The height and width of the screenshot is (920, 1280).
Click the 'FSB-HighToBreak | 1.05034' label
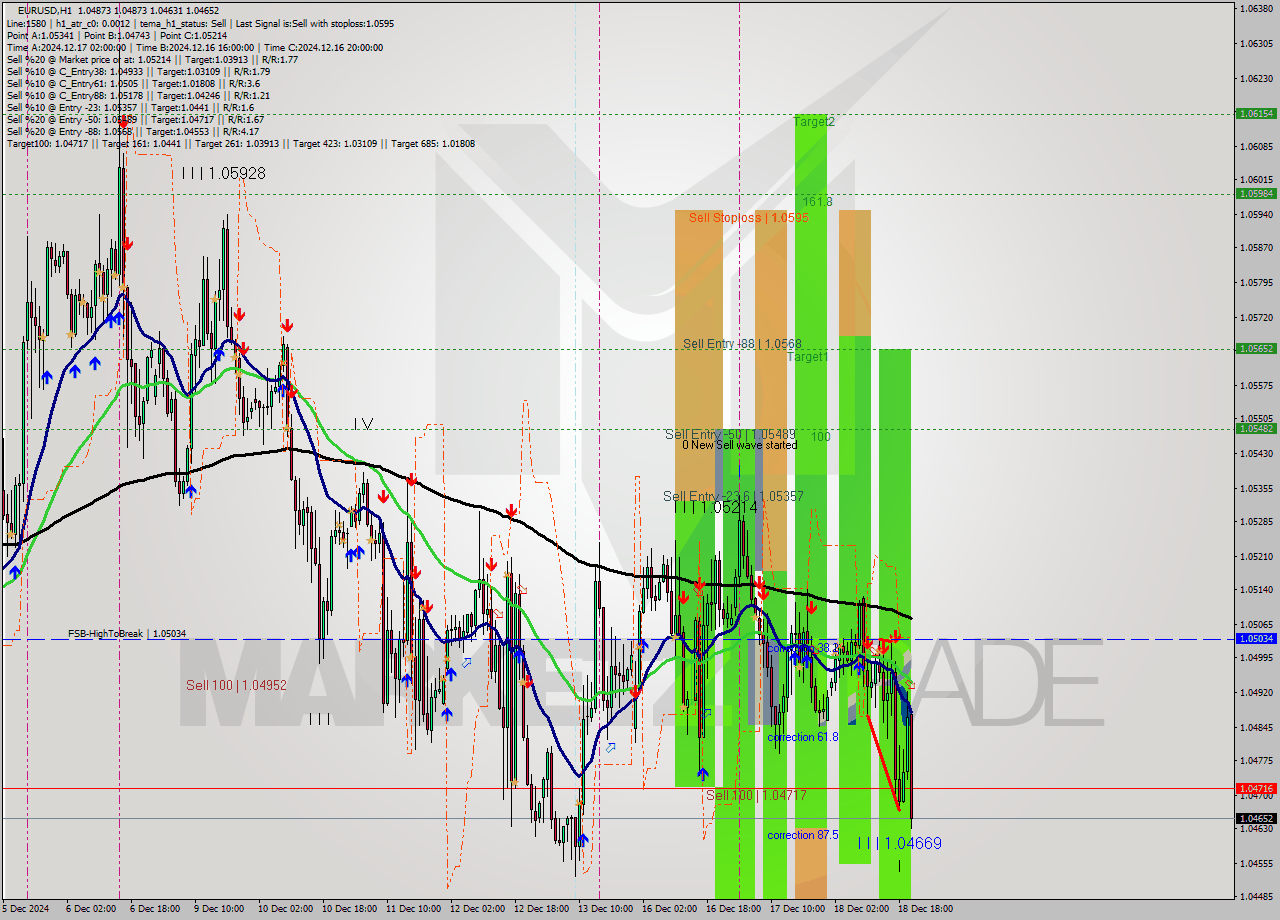click(x=127, y=634)
